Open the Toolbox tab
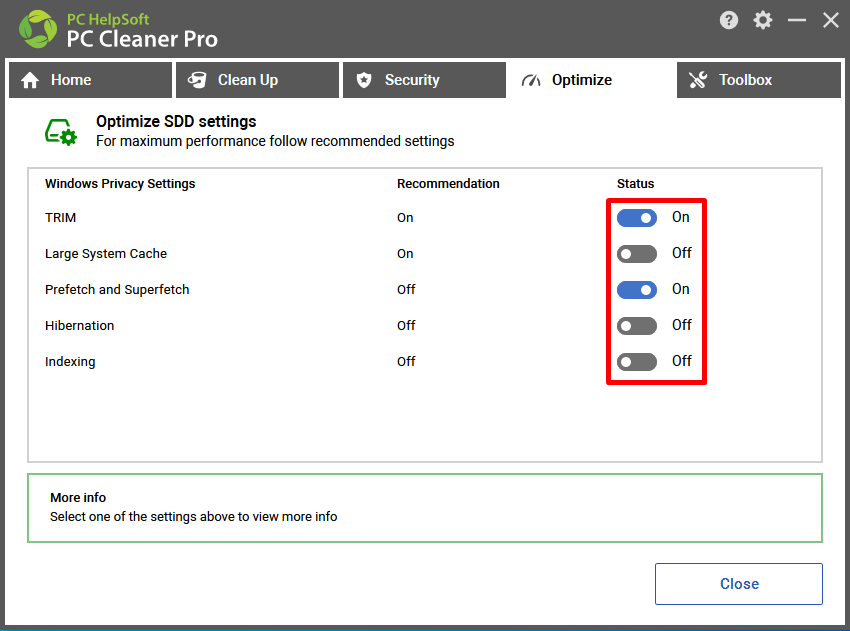This screenshot has height=631, width=850. pyautogui.click(x=759, y=80)
